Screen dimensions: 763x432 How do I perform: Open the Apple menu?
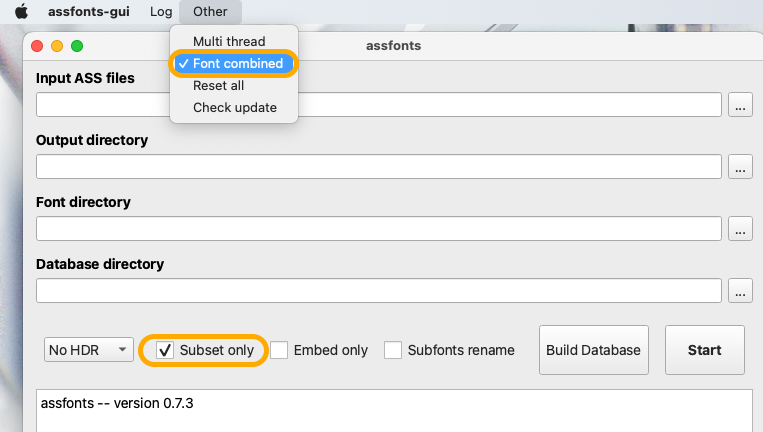[x=21, y=12]
